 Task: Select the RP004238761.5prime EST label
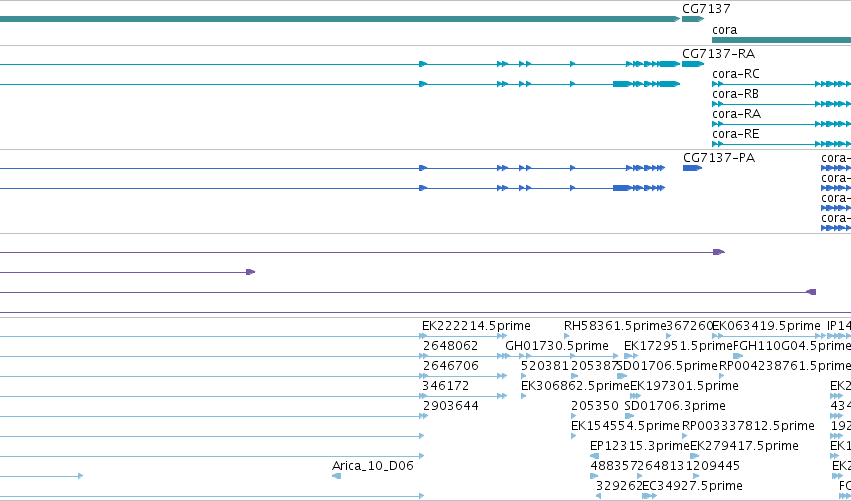pos(785,366)
